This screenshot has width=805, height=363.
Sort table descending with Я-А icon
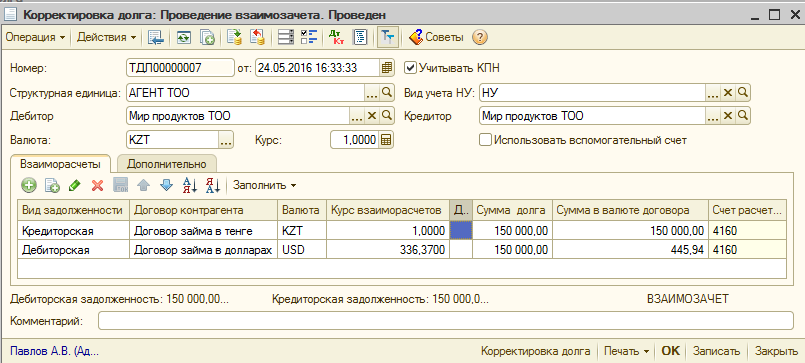pyautogui.click(x=213, y=185)
